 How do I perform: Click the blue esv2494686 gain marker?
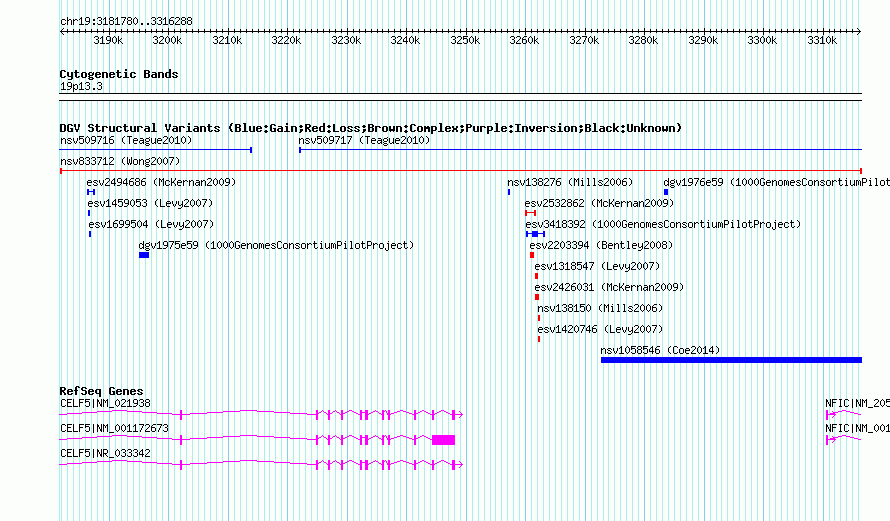[91, 192]
